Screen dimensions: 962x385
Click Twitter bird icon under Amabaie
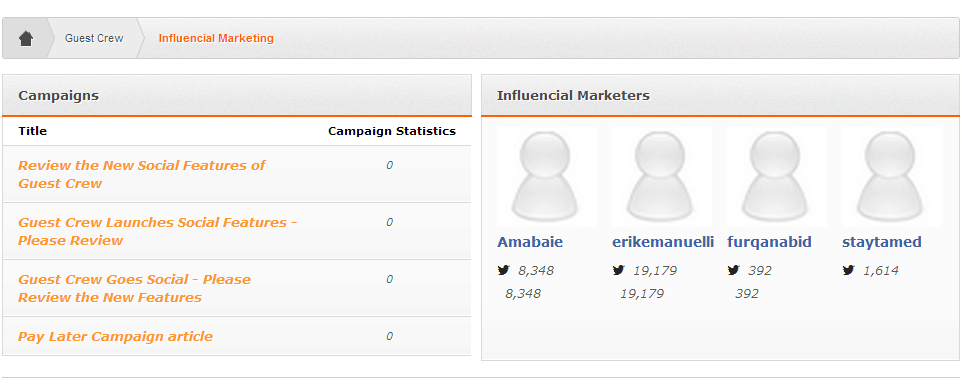(504, 270)
